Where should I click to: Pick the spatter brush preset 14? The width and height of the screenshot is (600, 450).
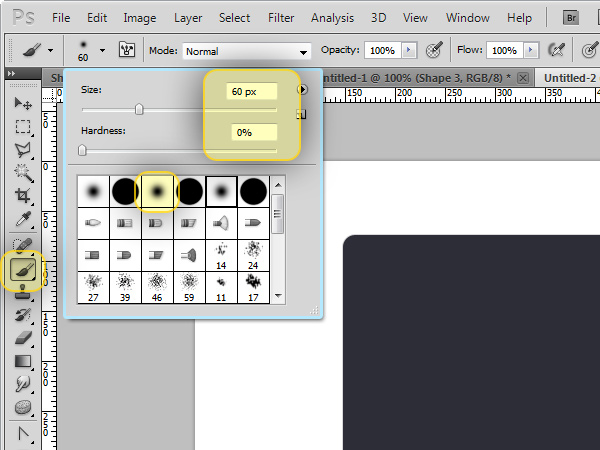[221, 255]
